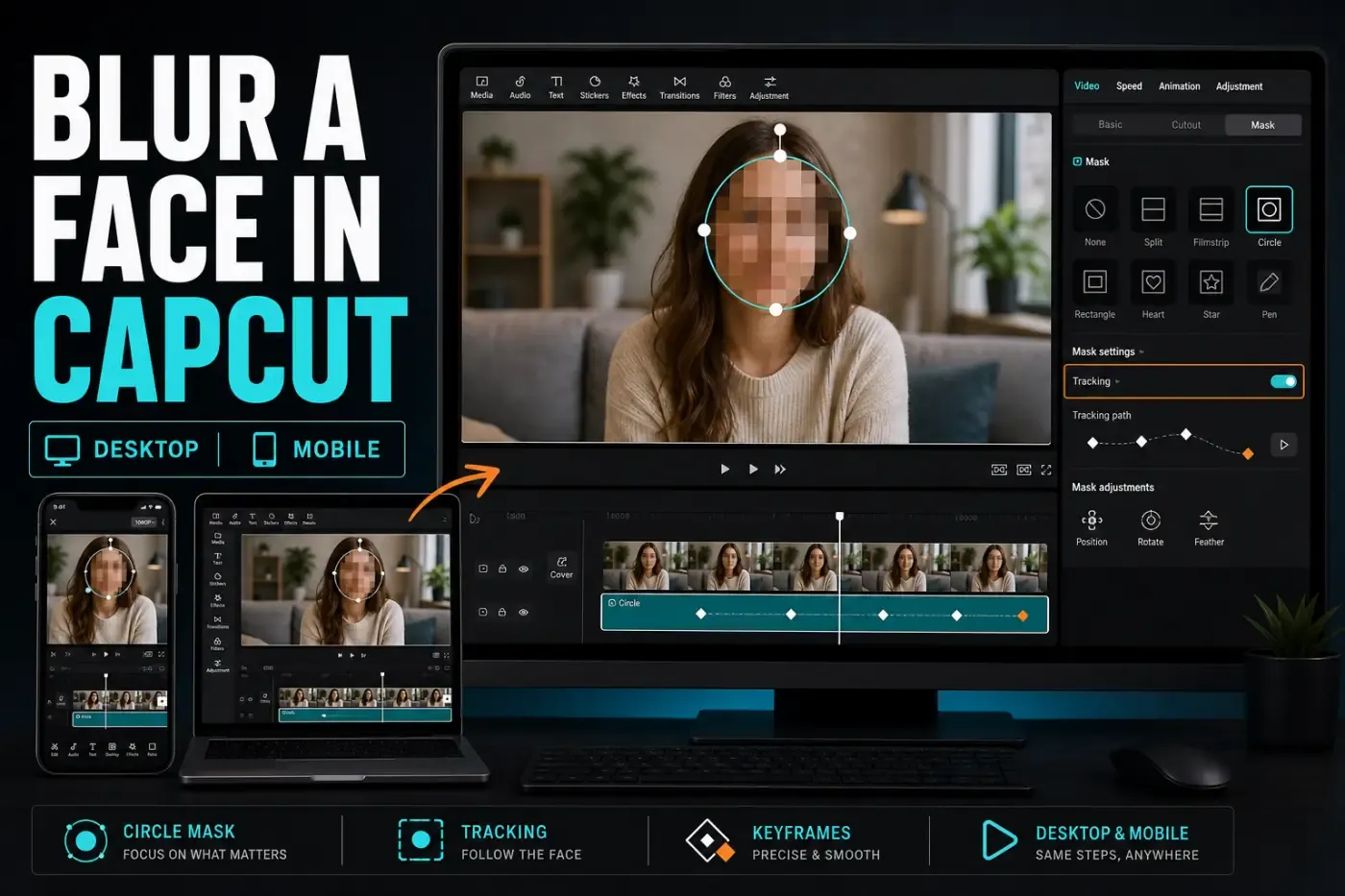This screenshot has width=1345, height=896.
Task: Switch to the Cutout sub-tab
Action: pyautogui.click(x=1186, y=125)
